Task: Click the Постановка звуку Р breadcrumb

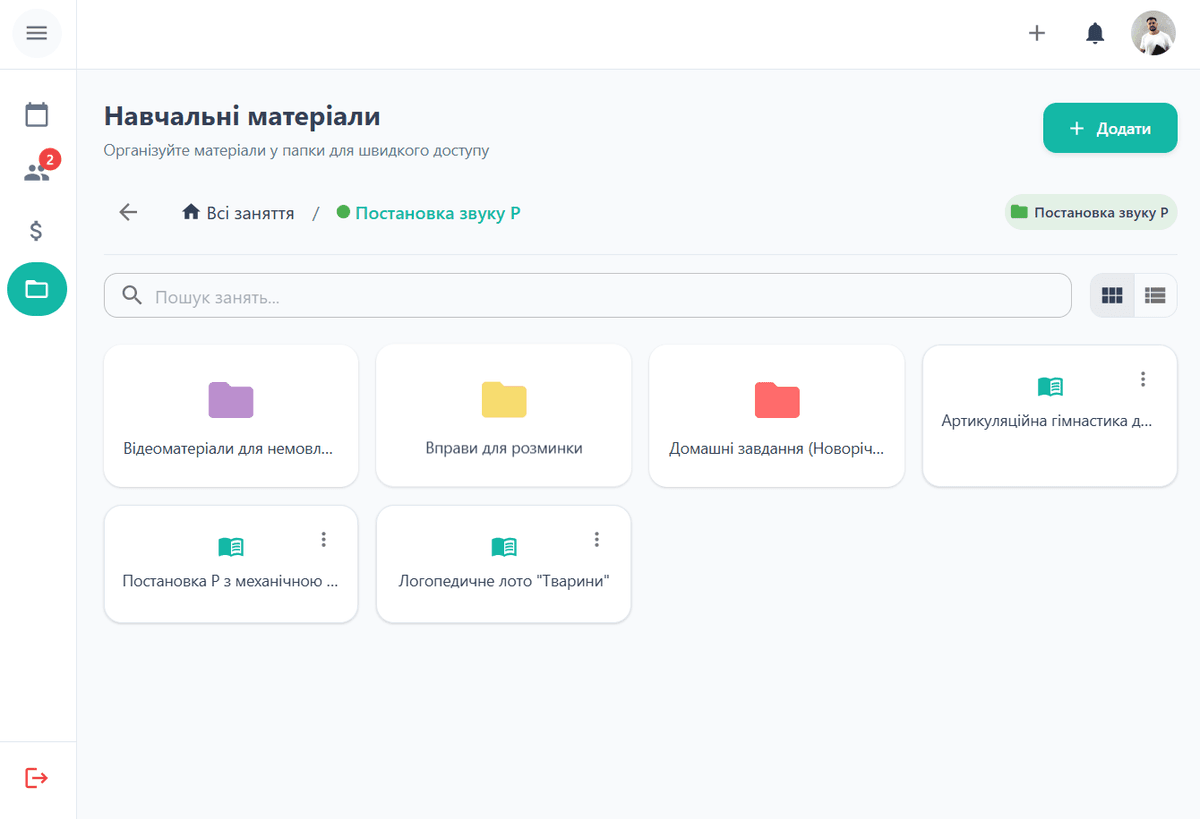Action: click(437, 213)
